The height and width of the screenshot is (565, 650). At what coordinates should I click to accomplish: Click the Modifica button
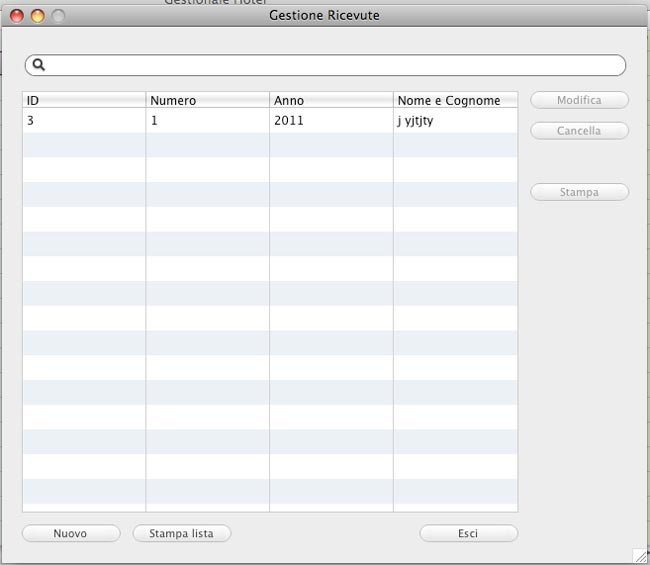(x=580, y=100)
